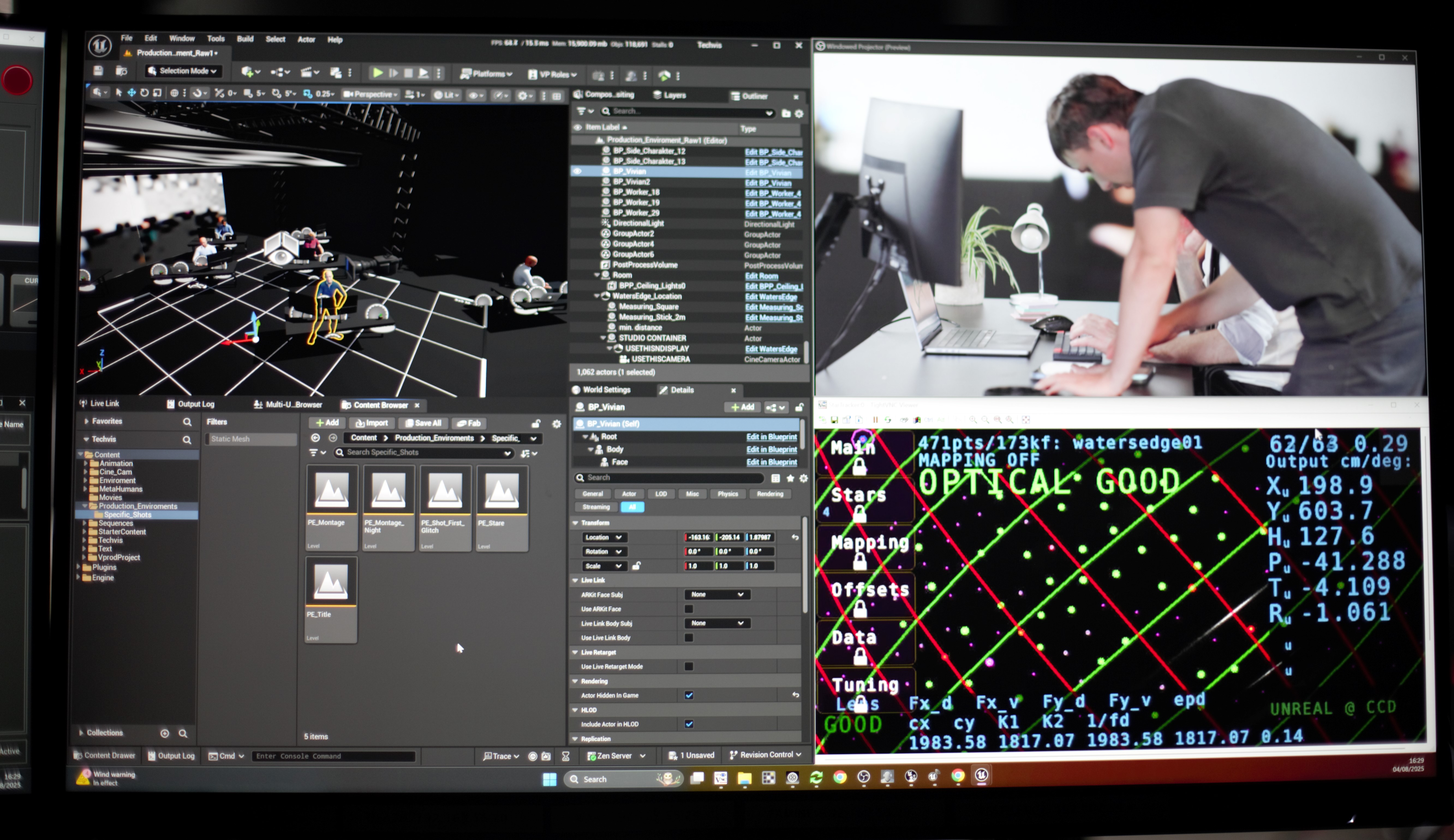Viewport: 1454px width, 840px height.
Task: Click the Content Browser settings gear
Action: [556, 424]
